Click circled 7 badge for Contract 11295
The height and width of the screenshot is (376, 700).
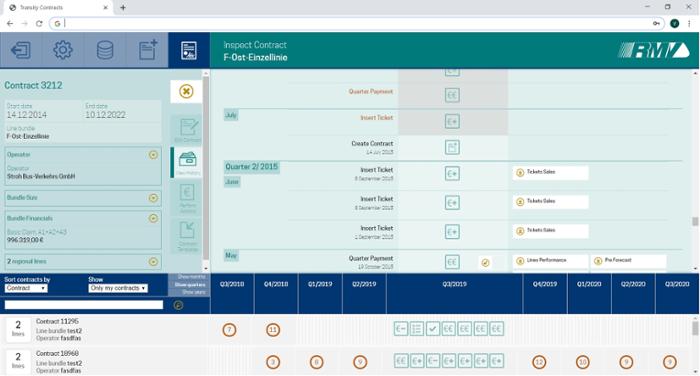[229, 330]
